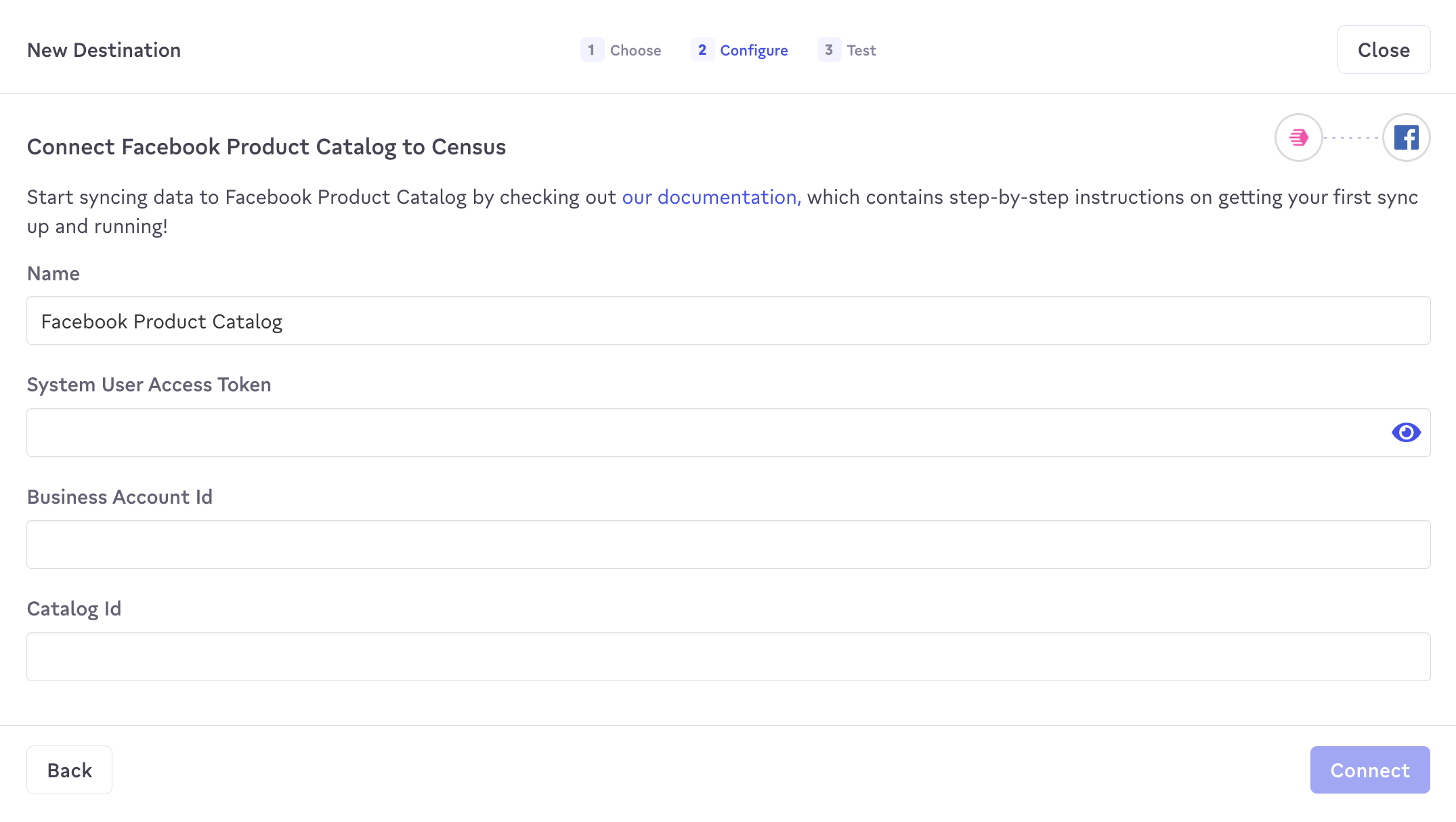
Task: Toggle access token visibility eye icon
Action: tap(1406, 432)
